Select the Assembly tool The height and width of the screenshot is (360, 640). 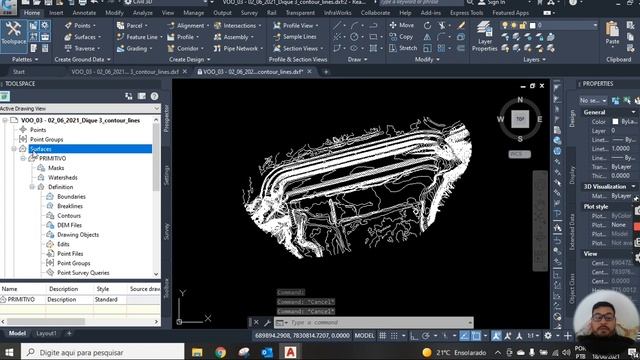(233, 37)
